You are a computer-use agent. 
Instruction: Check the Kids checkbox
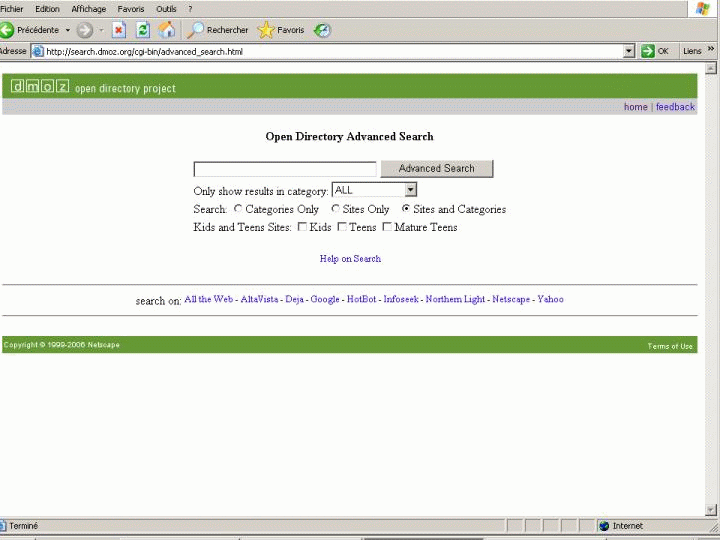[302, 226]
